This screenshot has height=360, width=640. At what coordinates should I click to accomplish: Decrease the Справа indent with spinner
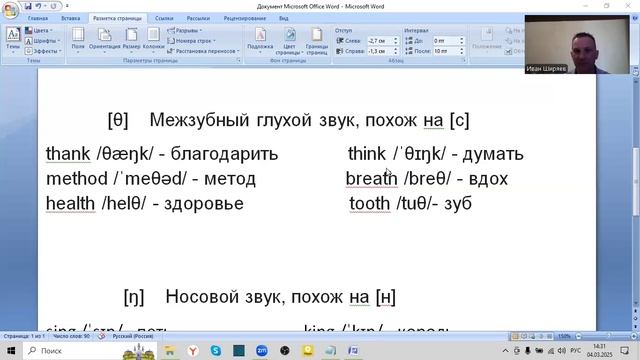396,53
